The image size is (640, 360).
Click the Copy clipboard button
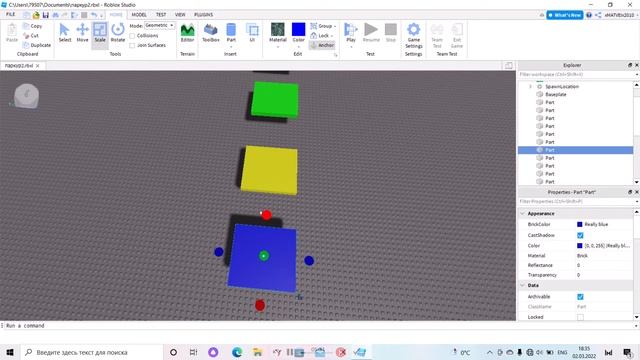pyautogui.click(x=33, y=26)
